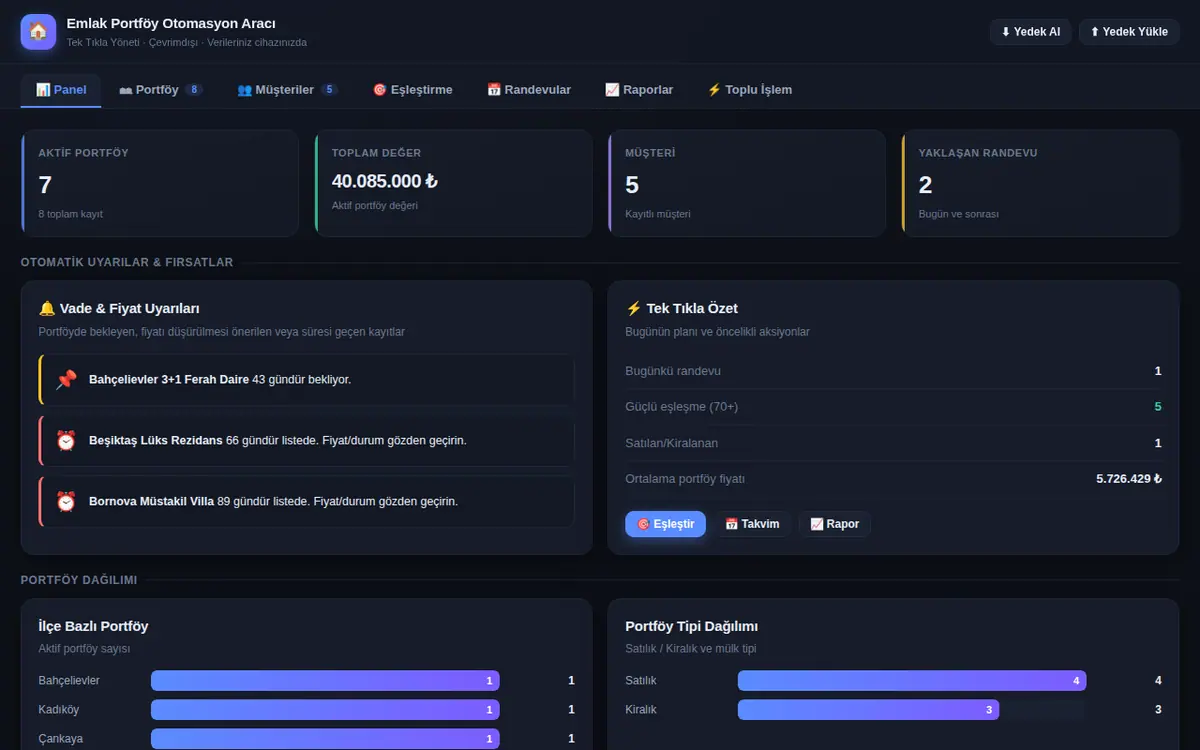Open the Müşteriler tab

coord(287,90)
